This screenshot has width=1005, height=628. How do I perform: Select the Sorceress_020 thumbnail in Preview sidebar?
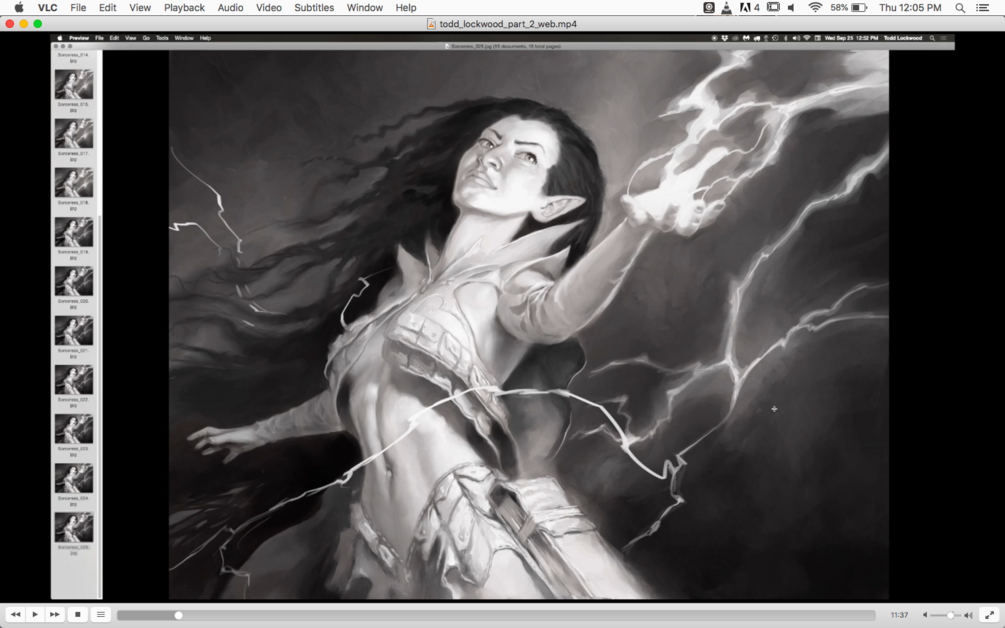74,281
